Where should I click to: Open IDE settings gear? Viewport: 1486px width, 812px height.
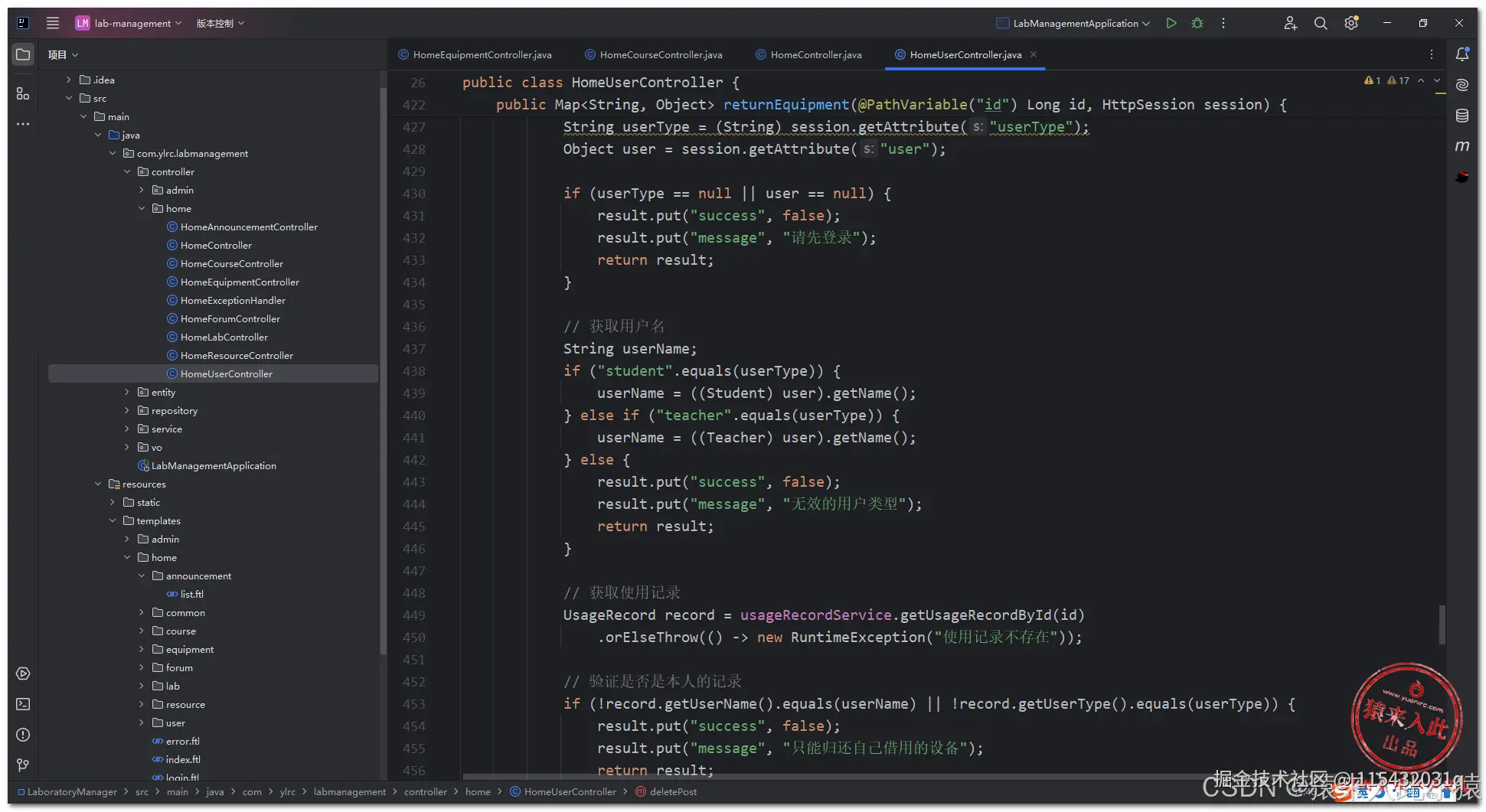1351,23
